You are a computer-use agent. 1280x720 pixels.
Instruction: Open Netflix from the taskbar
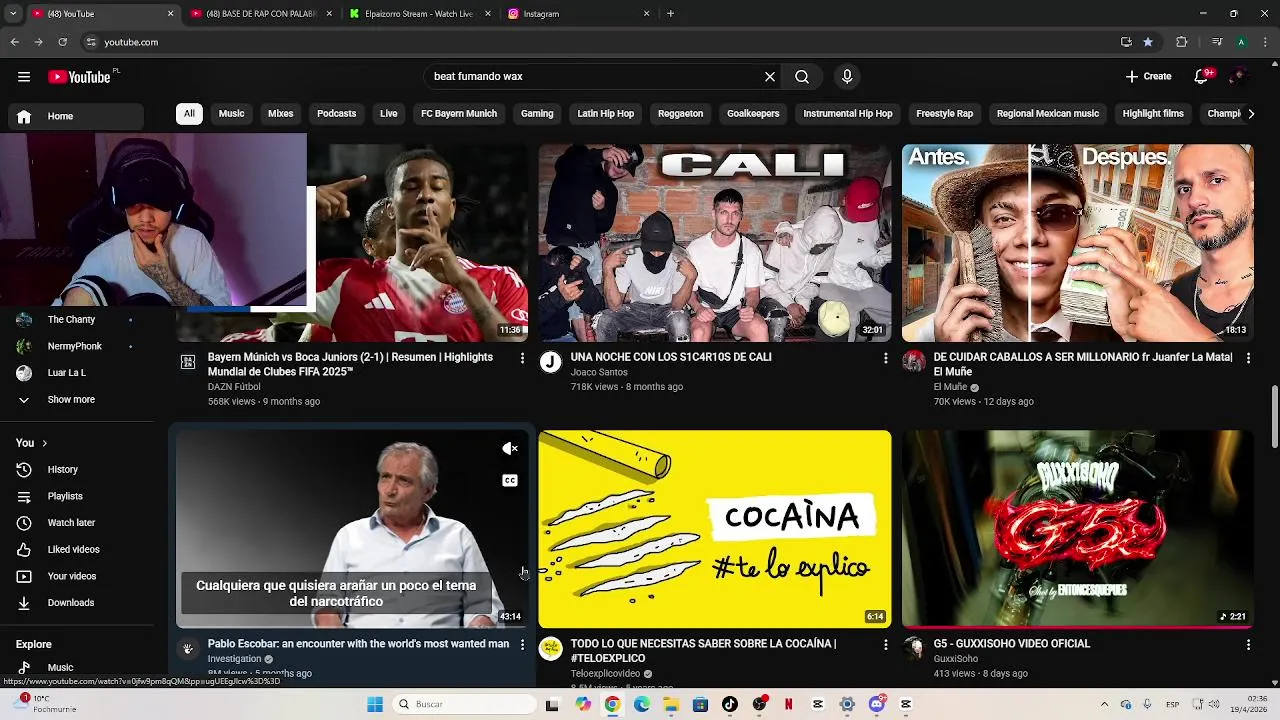[788, 704]
